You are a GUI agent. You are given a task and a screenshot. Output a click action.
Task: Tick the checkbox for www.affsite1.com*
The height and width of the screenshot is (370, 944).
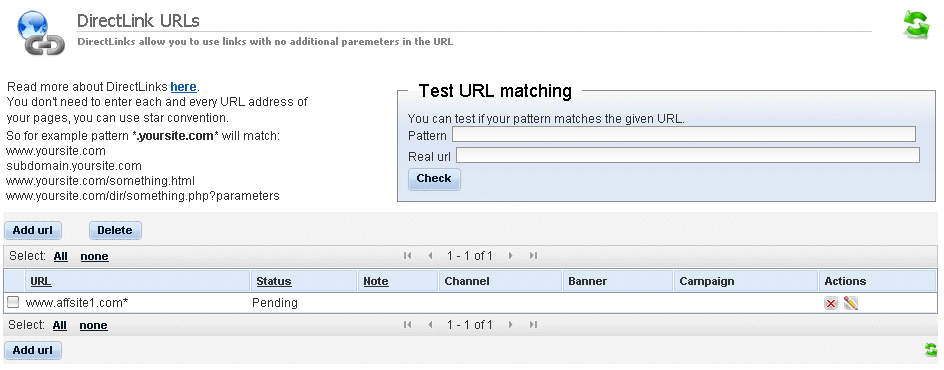coord(13,303)
